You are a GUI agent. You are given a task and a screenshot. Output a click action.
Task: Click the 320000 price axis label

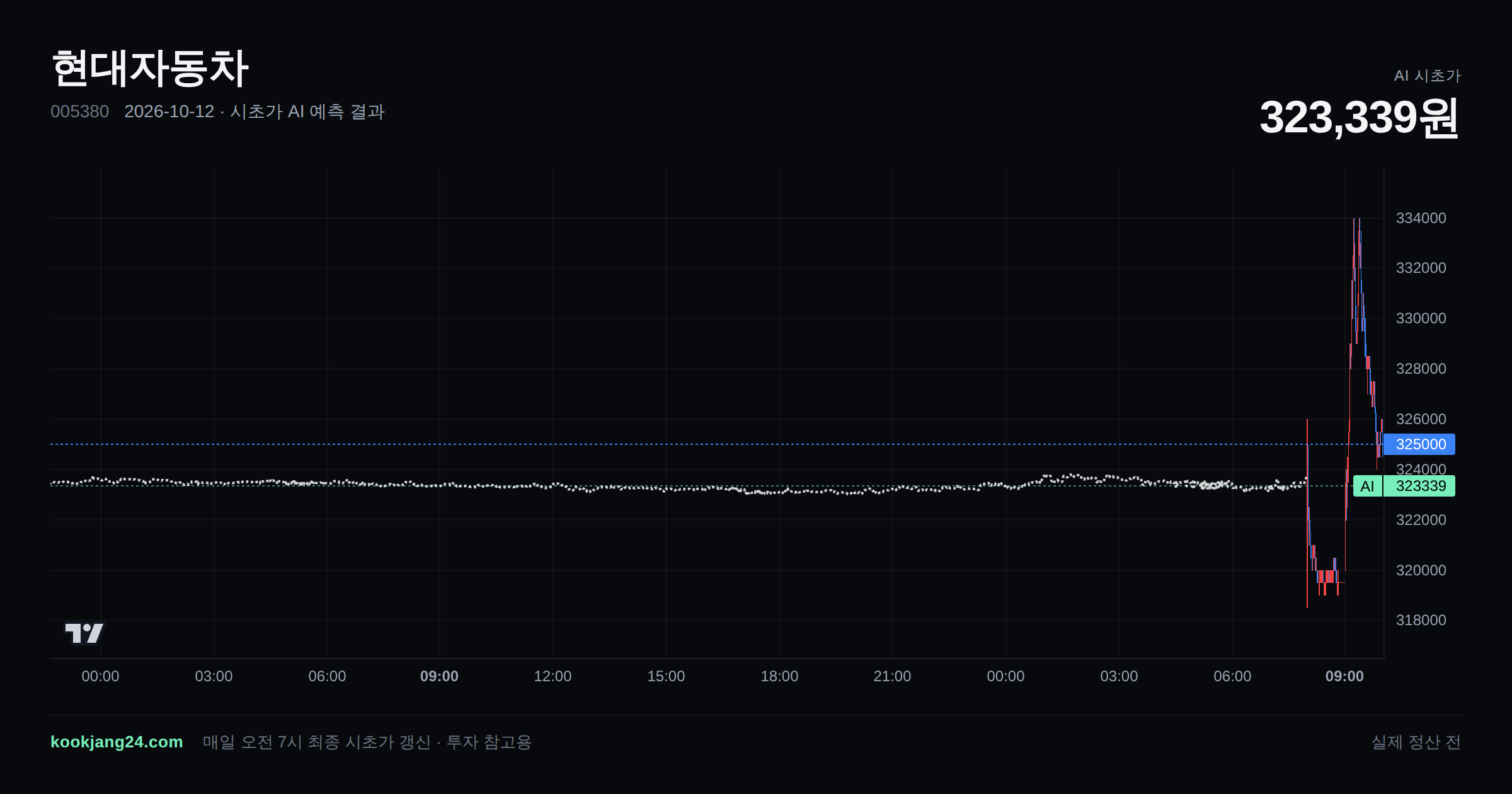pos(1421,570)
